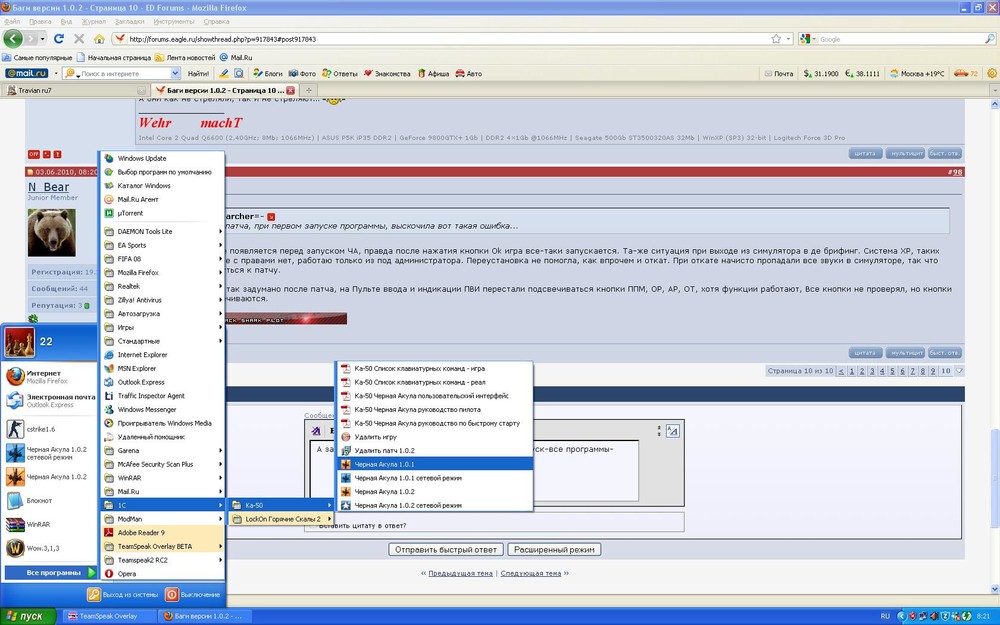
Task: Open Ка-50 Черная Акула руководство пилота
Action: pyautogui.click(x=435, y=409)
